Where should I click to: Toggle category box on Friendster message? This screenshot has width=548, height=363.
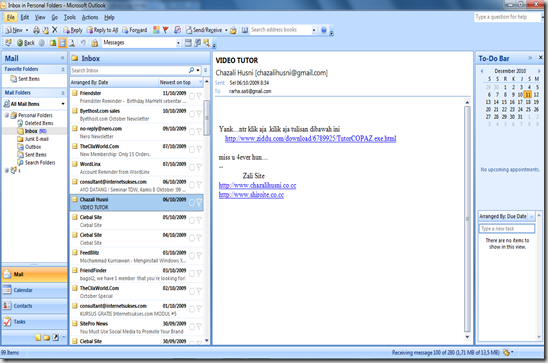click(x=192, y=96)
